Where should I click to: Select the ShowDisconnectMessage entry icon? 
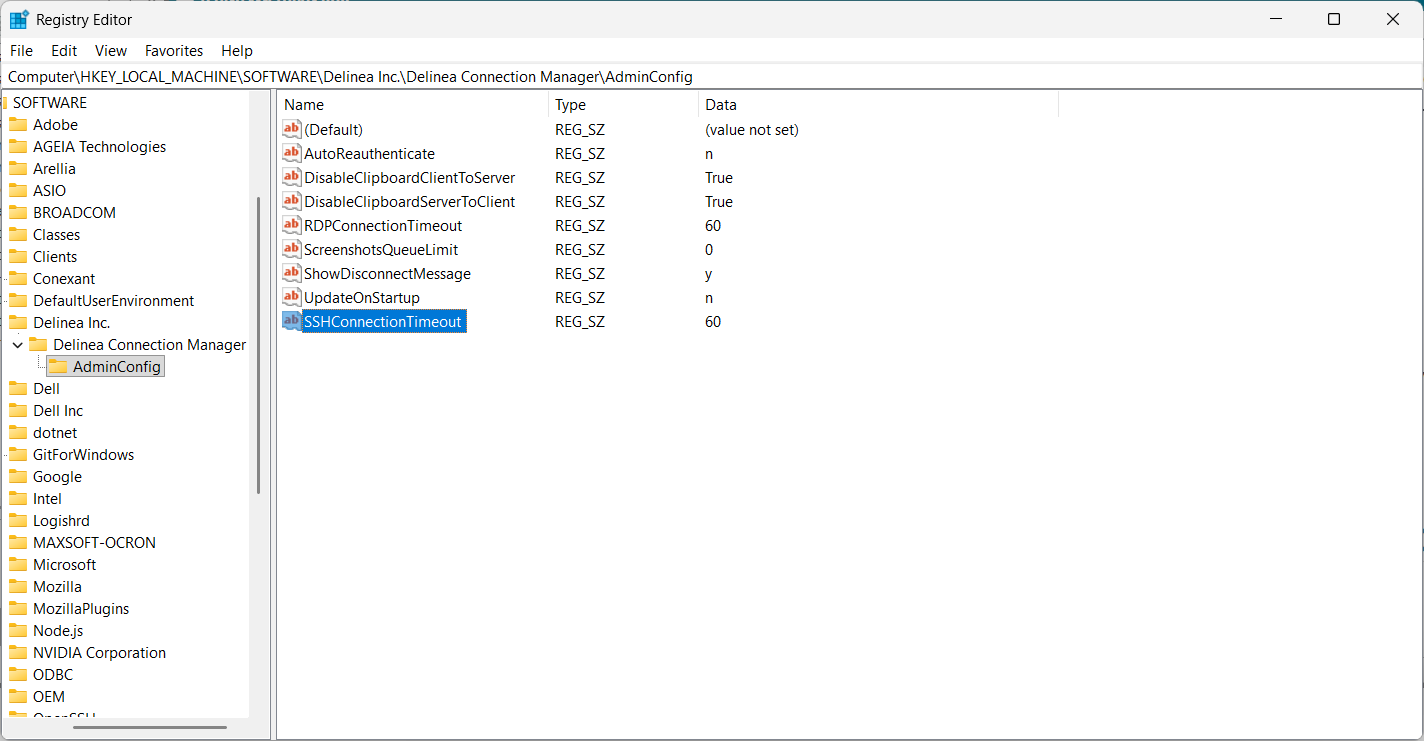coord(292,273)
